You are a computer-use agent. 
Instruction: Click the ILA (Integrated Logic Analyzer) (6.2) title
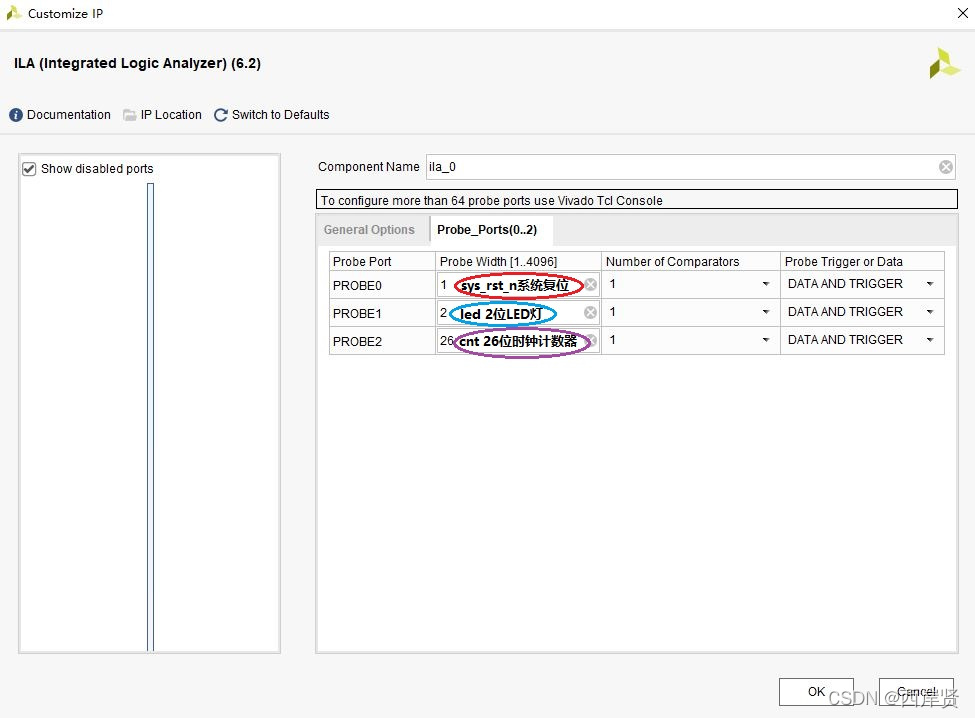[x=137, y=63]
